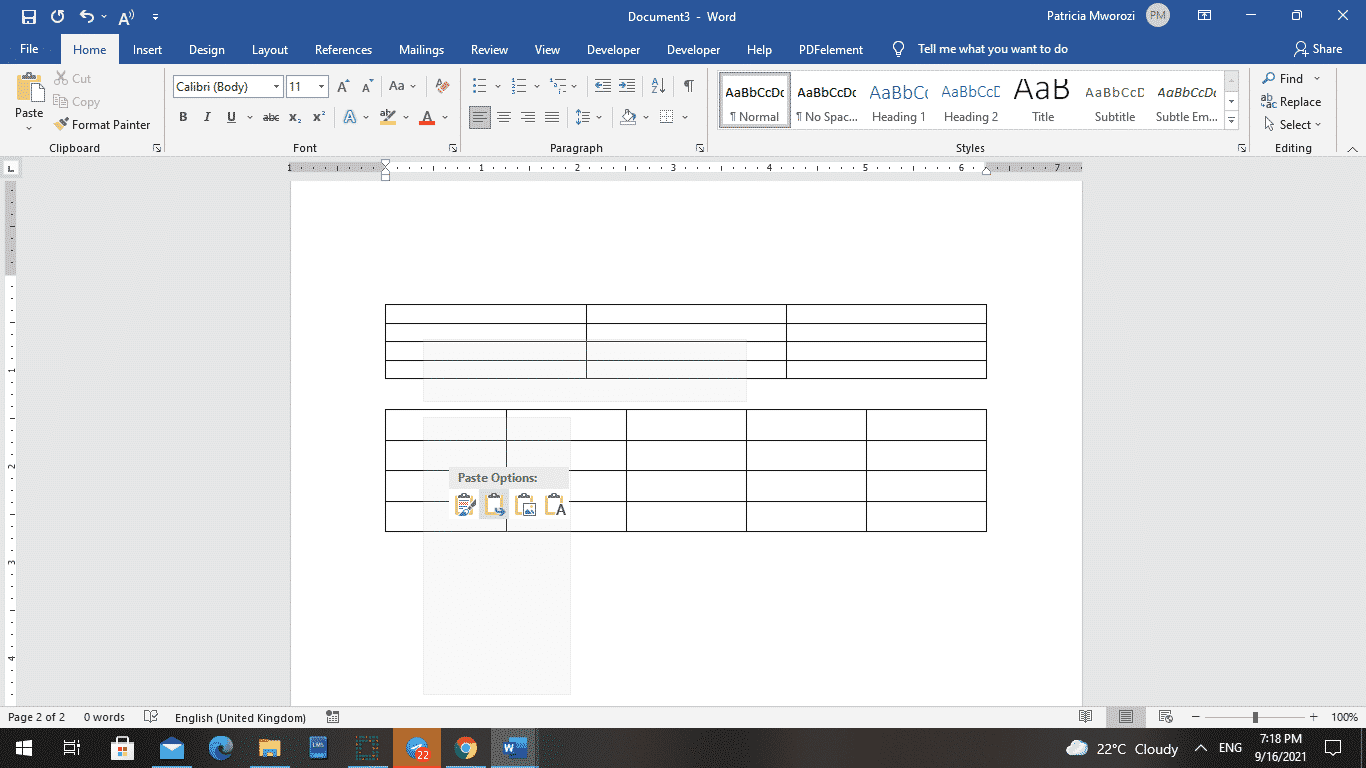Screen dimensions: 1366x768
Task: Switch to the Mailings ribbon tab
Action: [421, 48]
